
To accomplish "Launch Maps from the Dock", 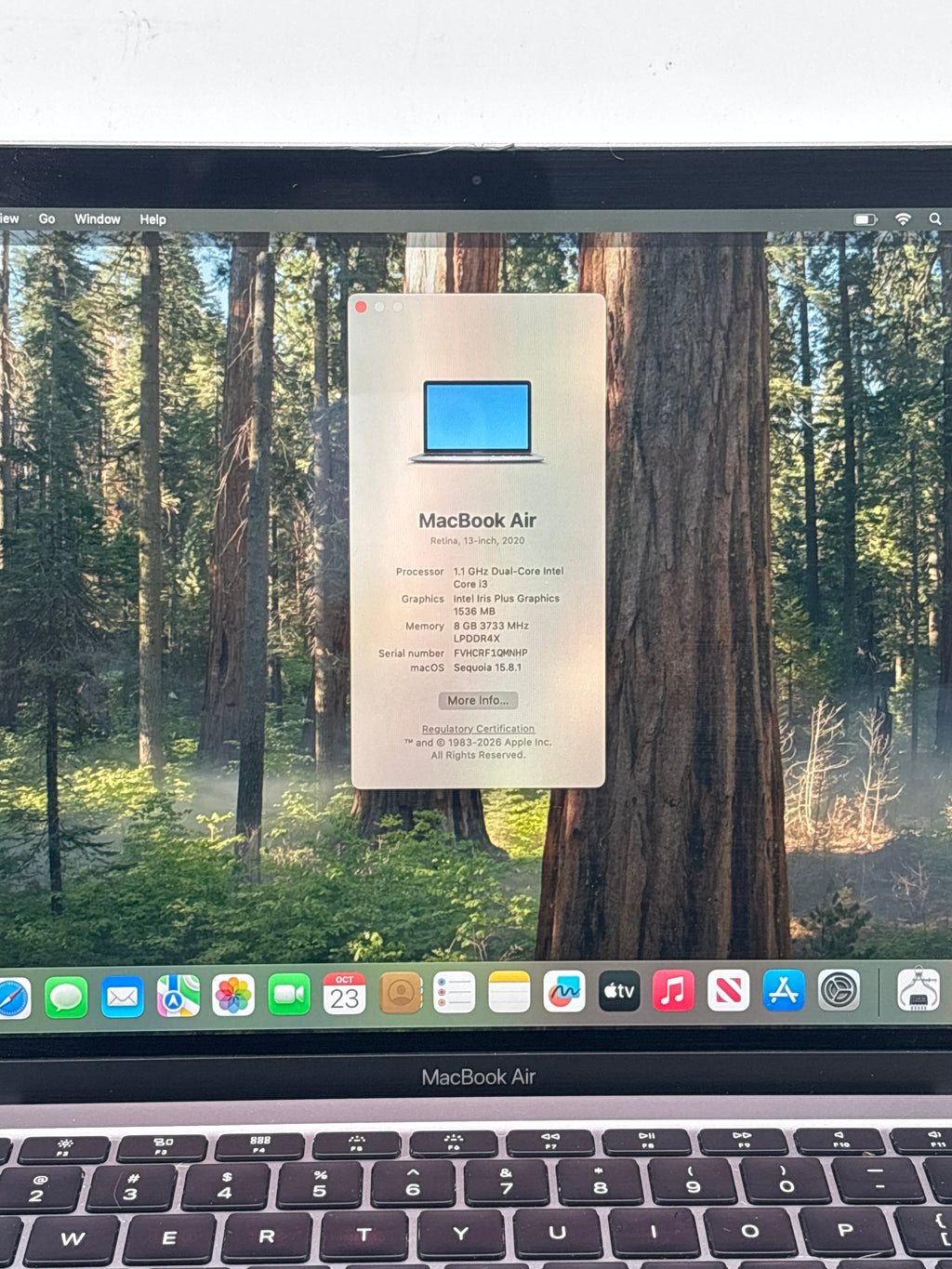I will (x=178, y=996).
